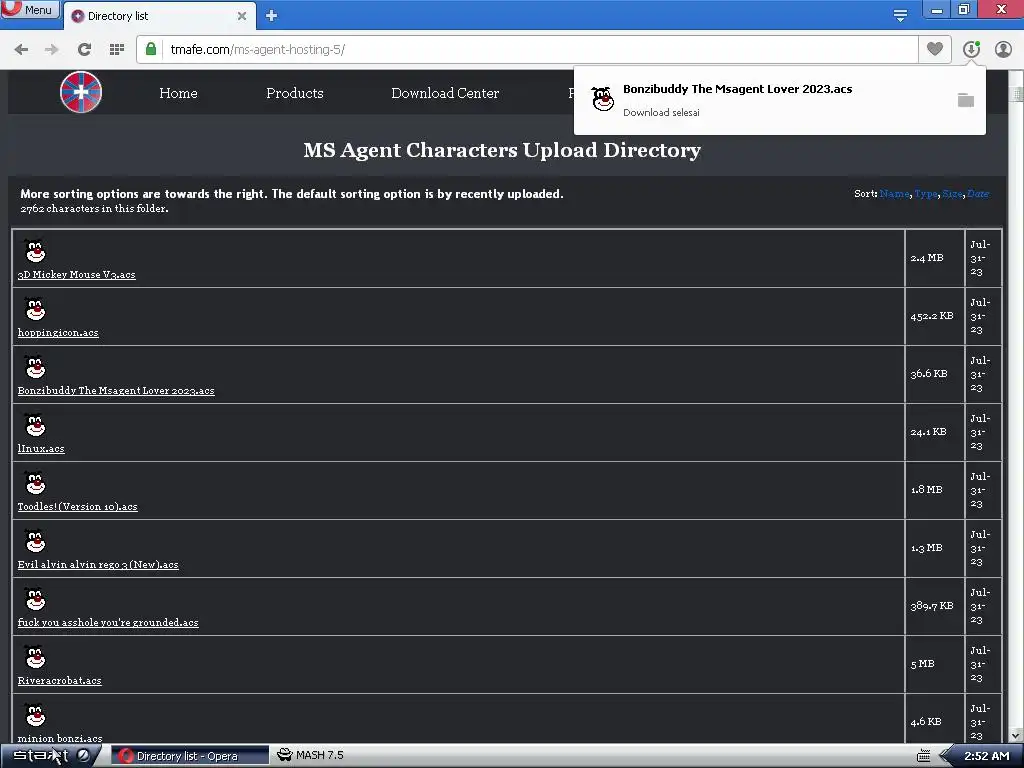Bookmark page with heart icon
The width and height of the screenshot is (1024, 768).
click(x=935, y=49)
